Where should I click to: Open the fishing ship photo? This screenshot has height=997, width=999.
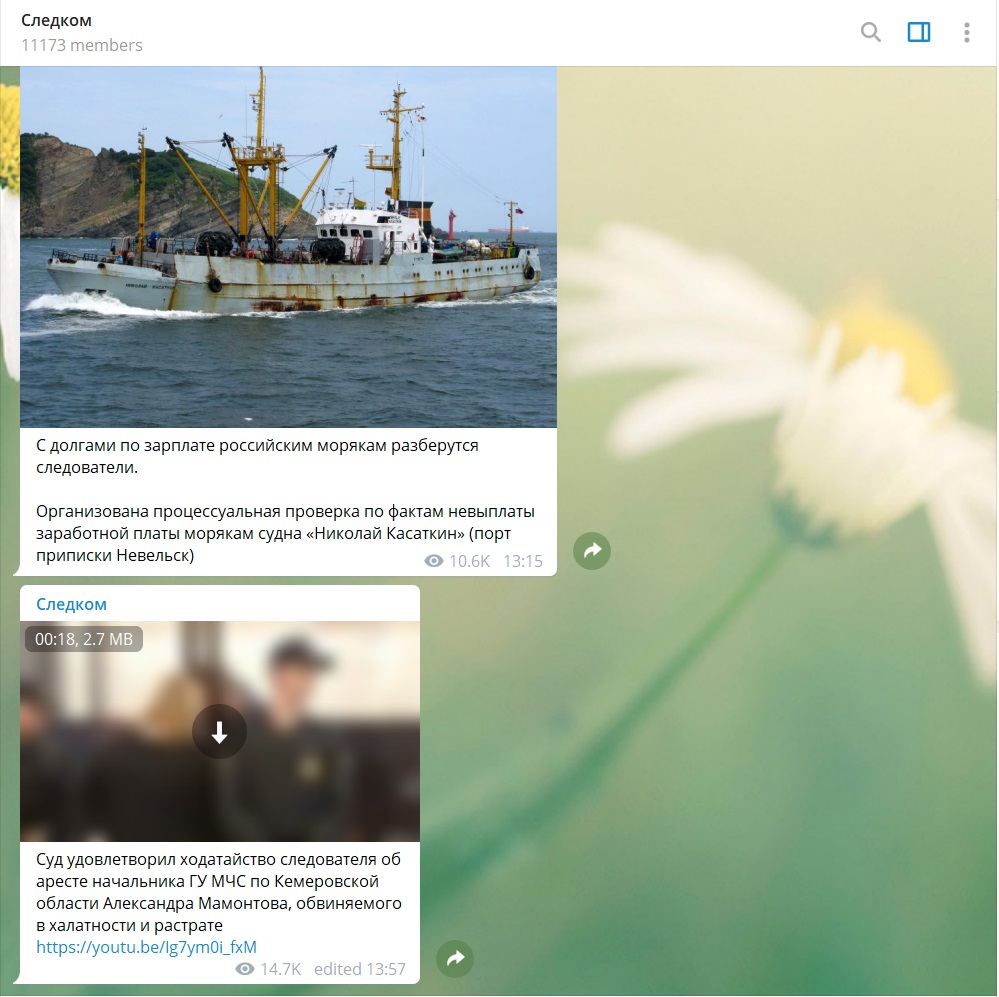click(288, 247)
